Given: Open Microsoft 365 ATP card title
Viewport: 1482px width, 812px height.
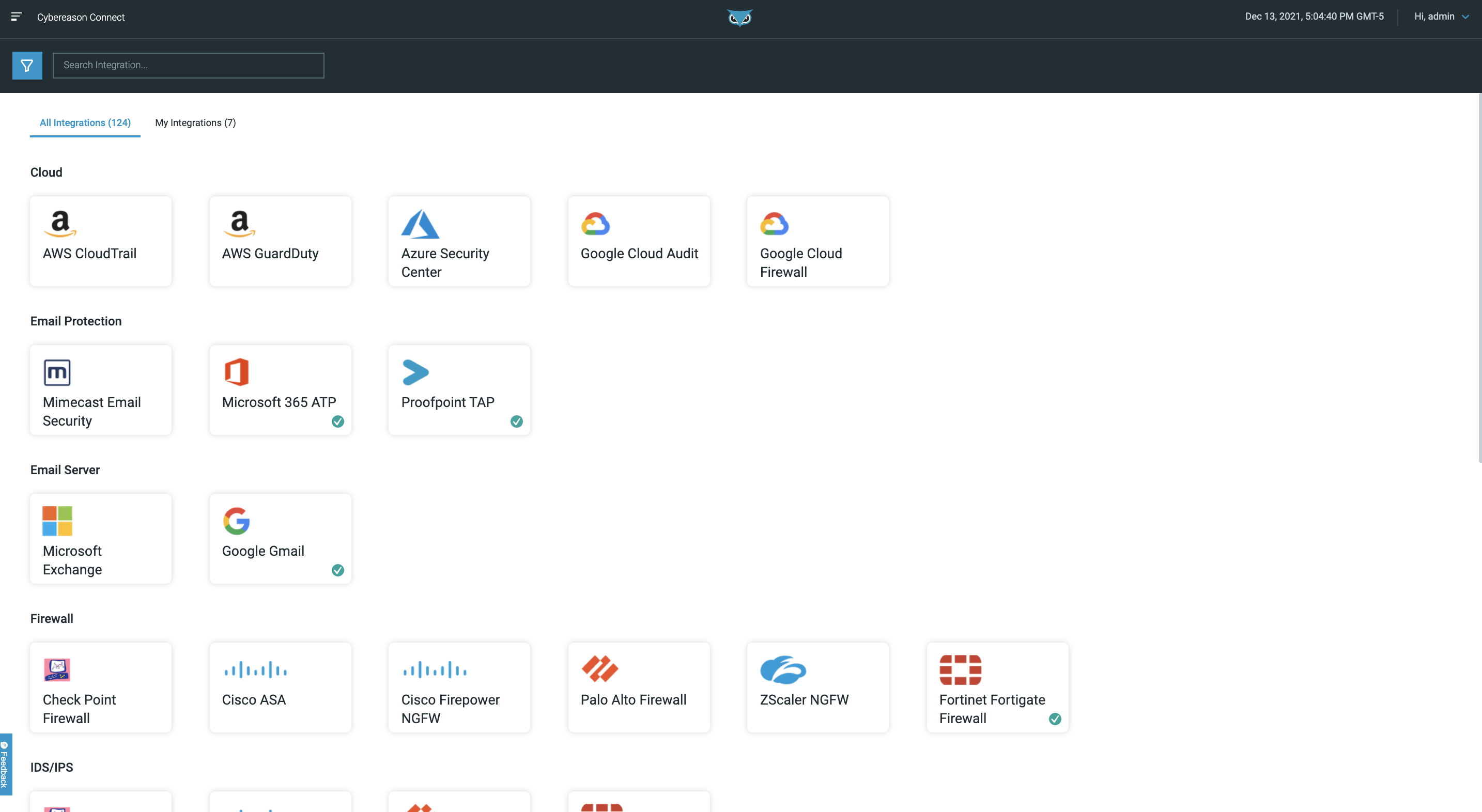Looking at the screenshot, I should coord(279,402).
